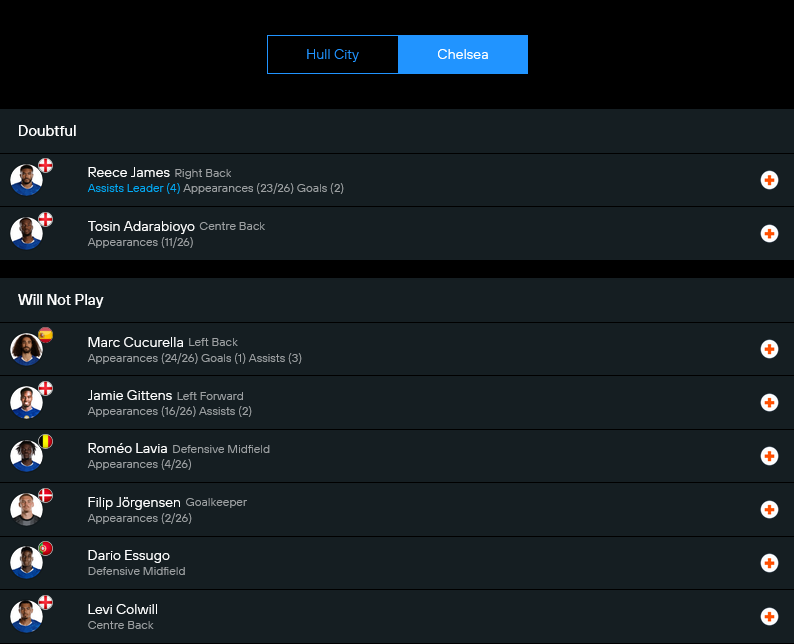Select the Chelsea team tab
Image resolution: width=794 pixels, height=644 pixels.
462,55
